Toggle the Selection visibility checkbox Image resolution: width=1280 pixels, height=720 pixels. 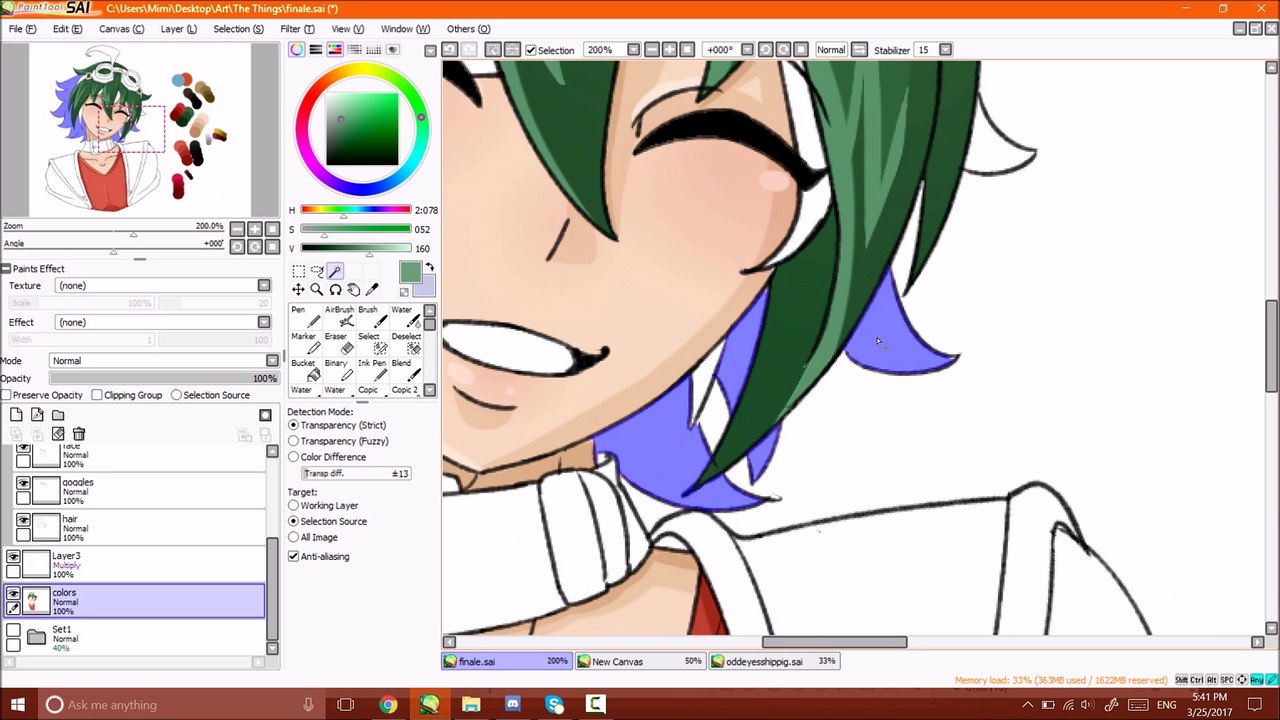531,50
